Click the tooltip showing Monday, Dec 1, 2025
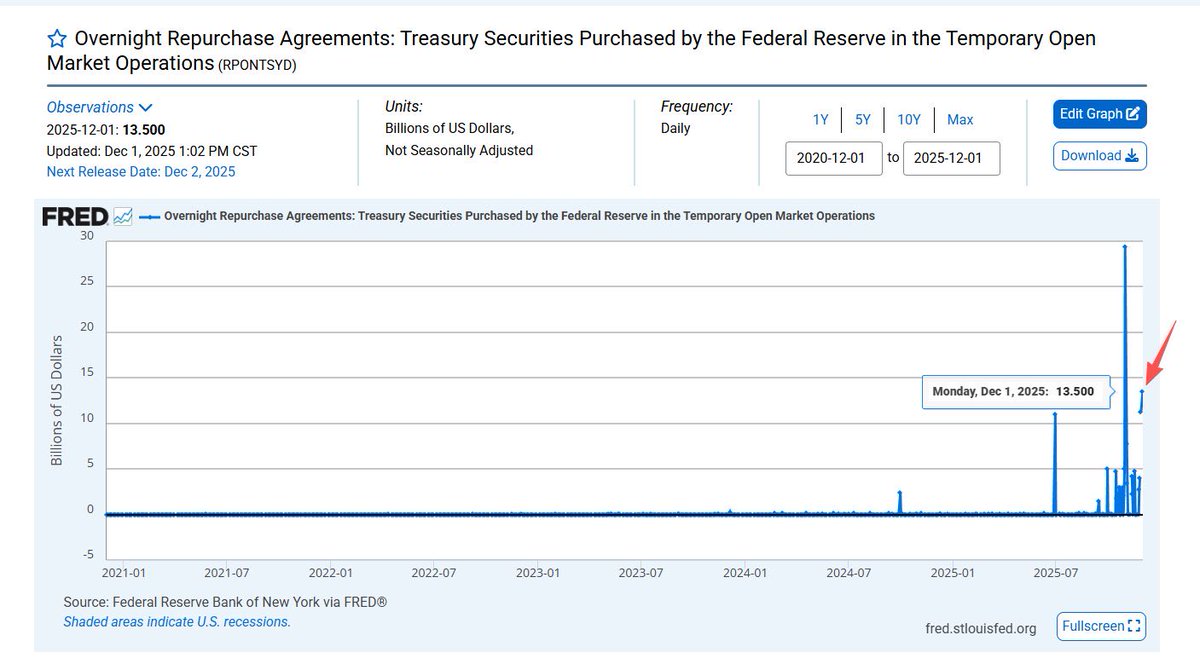1200x664 pixels. coord(1014,392)
